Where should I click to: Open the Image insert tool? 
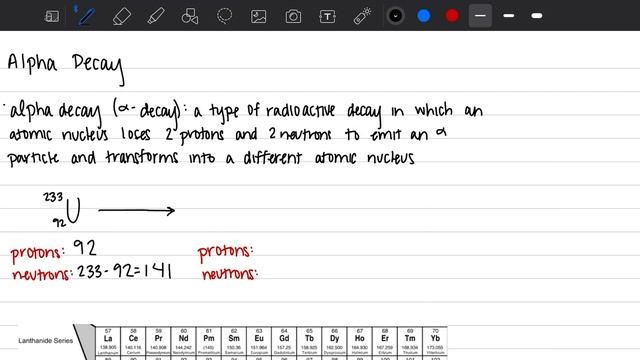click(259, 16)
